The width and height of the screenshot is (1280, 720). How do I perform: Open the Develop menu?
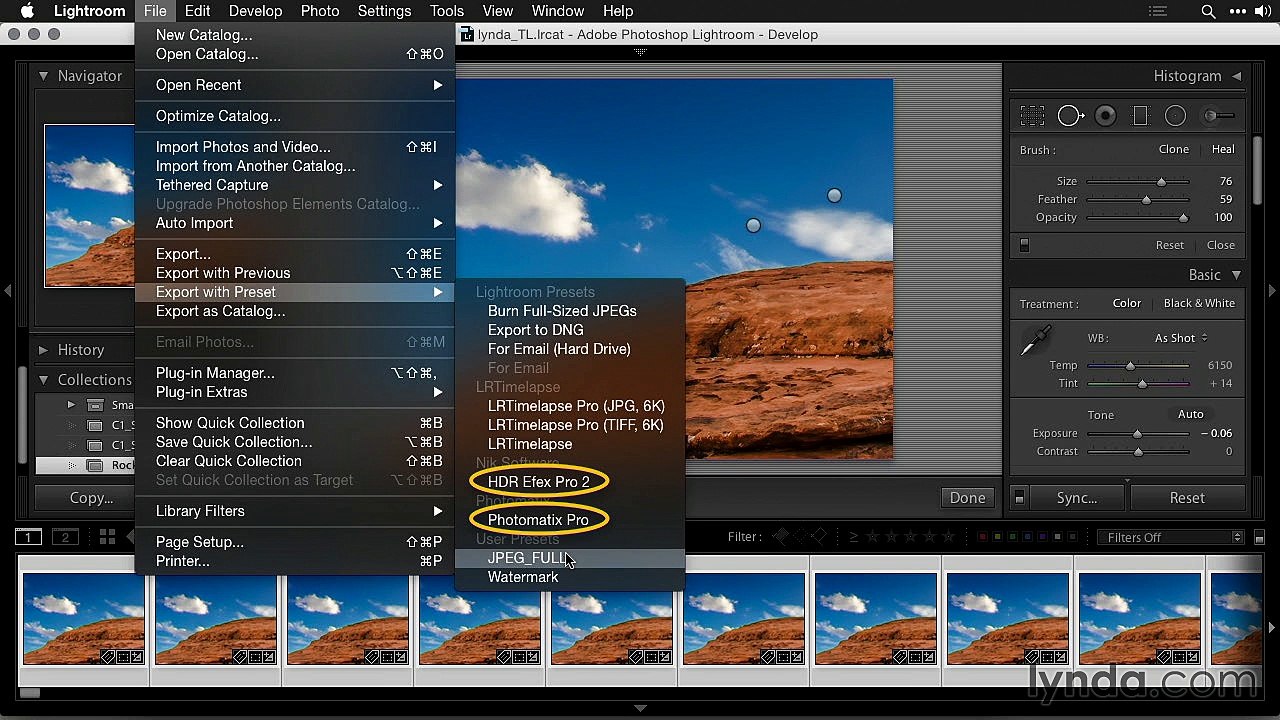pyautogui.click(x=255, y=11)
